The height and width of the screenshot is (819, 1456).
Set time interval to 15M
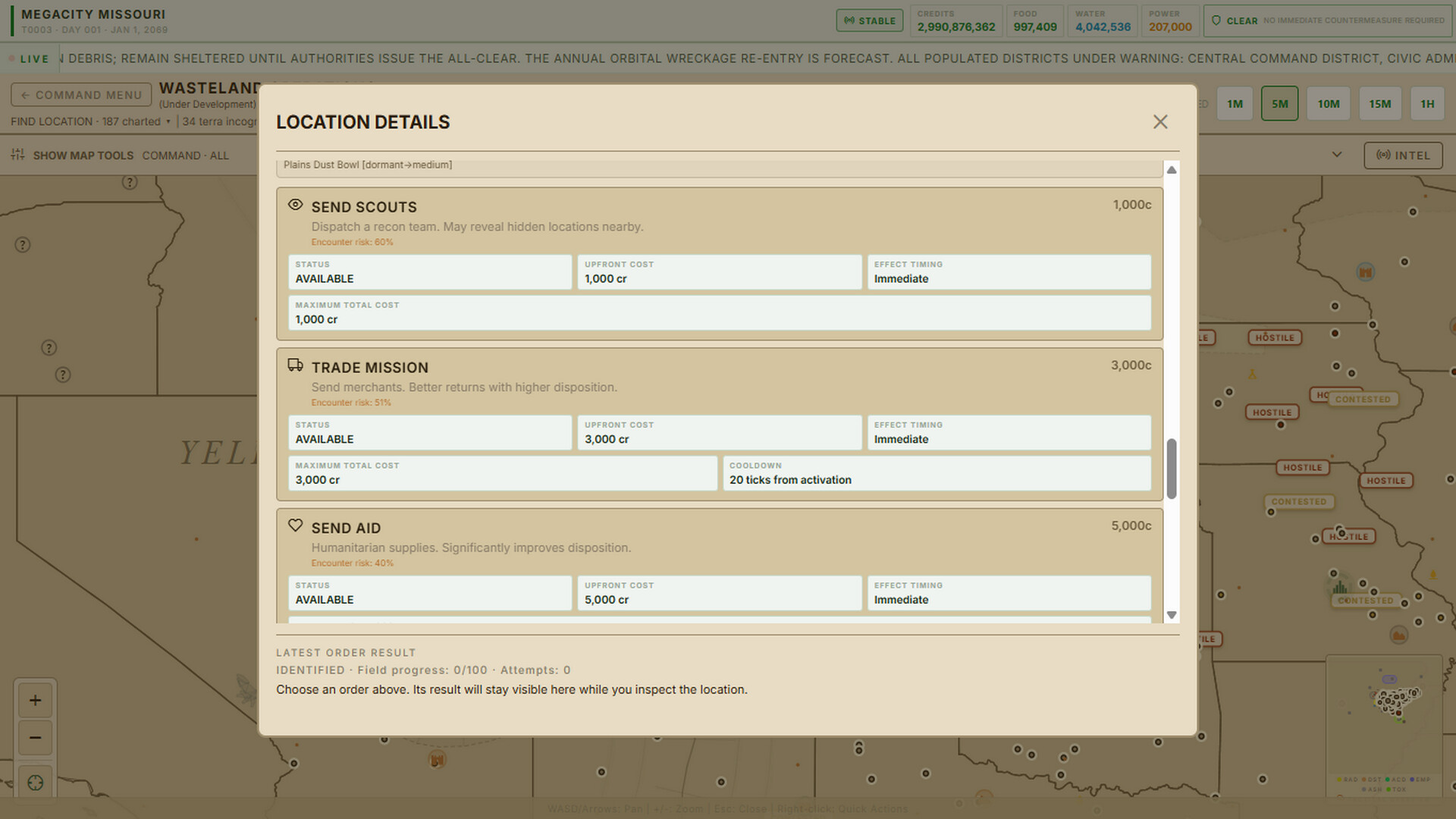1380,104
